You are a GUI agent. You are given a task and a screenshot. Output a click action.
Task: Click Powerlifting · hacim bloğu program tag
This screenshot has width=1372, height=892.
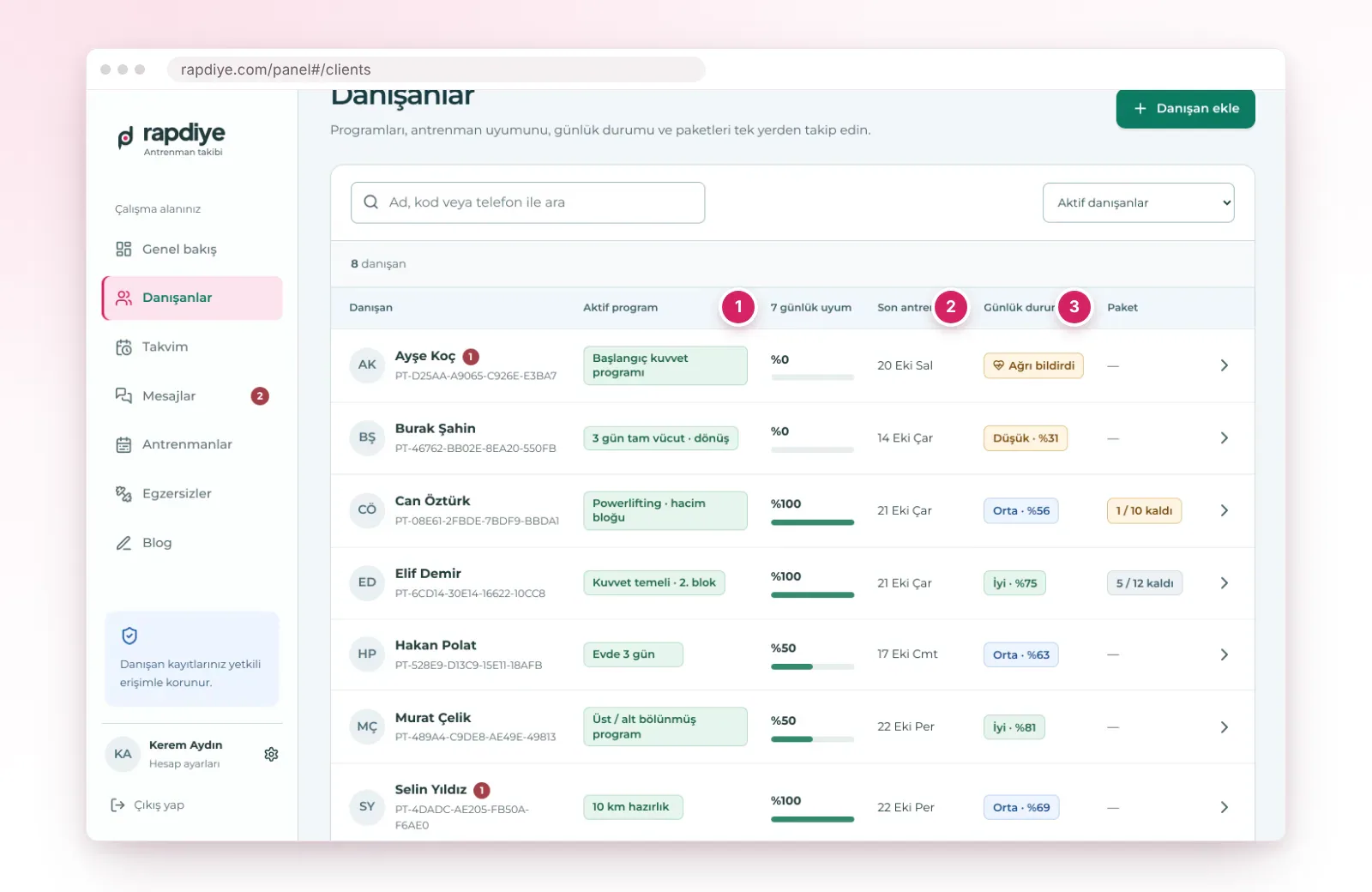[x=665, y=510]
